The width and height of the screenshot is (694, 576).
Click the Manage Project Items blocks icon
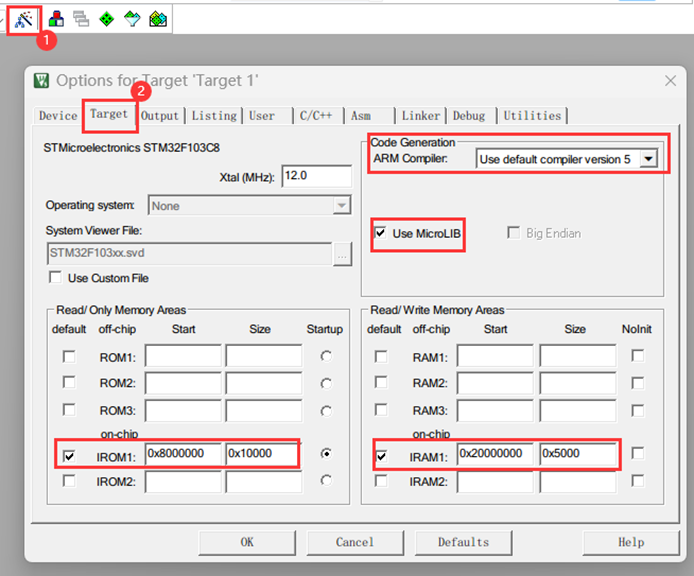pos(56,19)
